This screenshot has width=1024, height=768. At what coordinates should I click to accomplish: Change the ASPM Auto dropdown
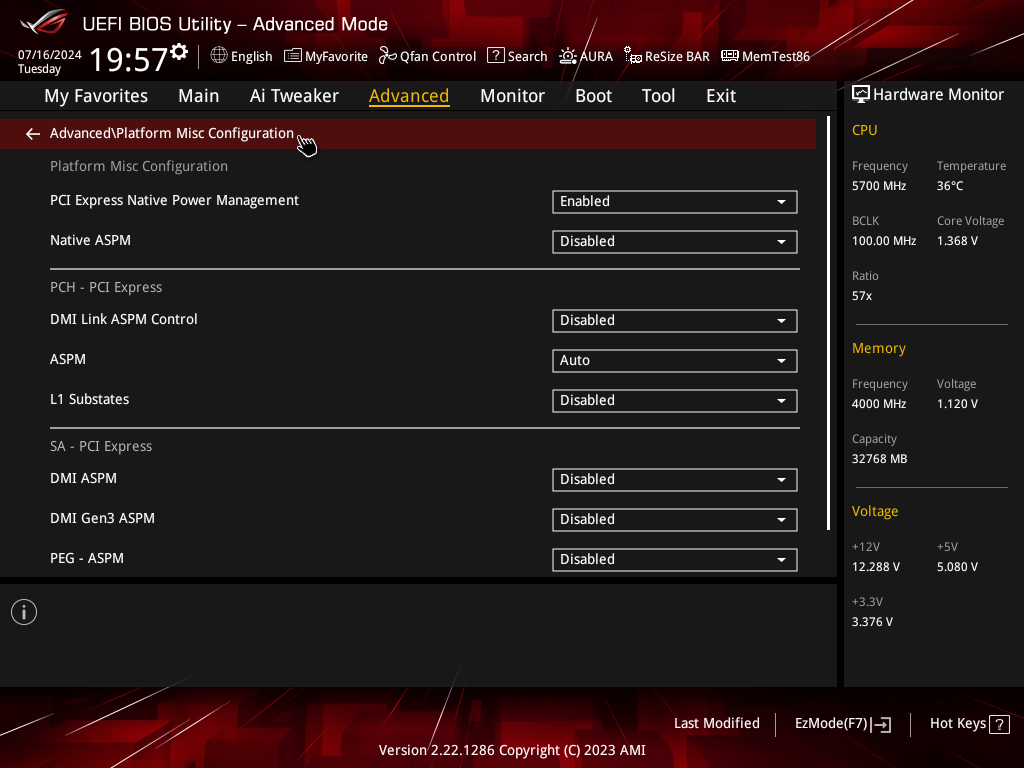pyautogui.click(x=675, y=360)
